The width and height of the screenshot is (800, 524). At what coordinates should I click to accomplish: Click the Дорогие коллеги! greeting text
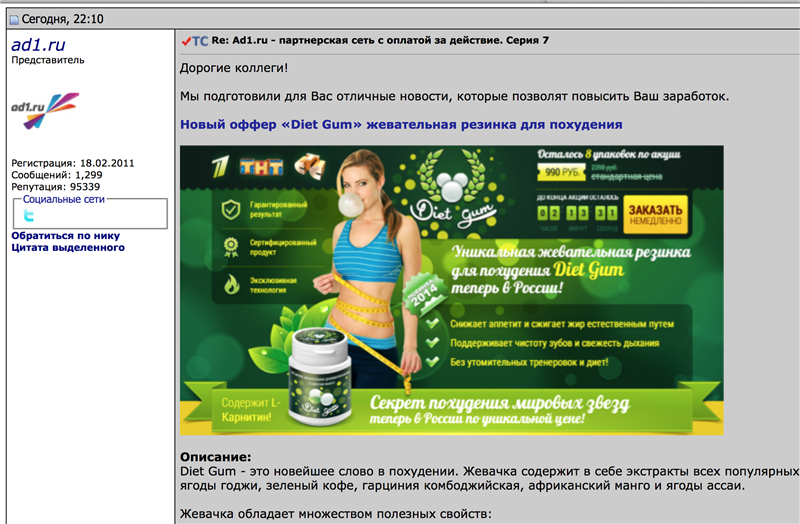234,68
